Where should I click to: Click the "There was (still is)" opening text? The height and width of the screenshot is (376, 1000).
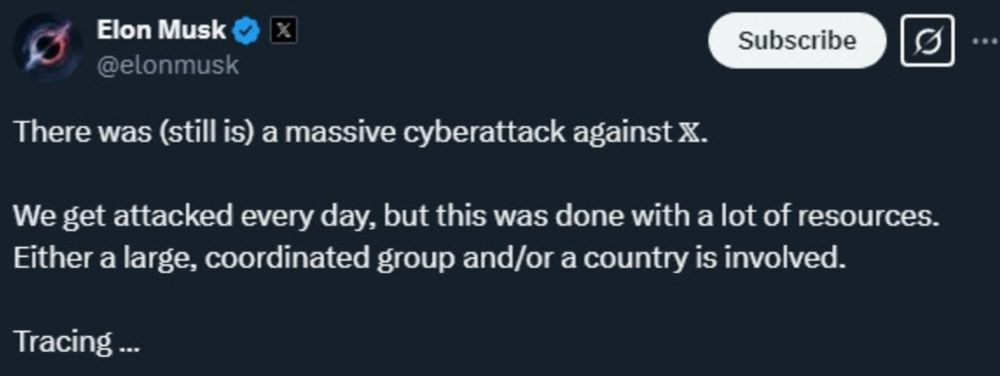click(133, 132)
